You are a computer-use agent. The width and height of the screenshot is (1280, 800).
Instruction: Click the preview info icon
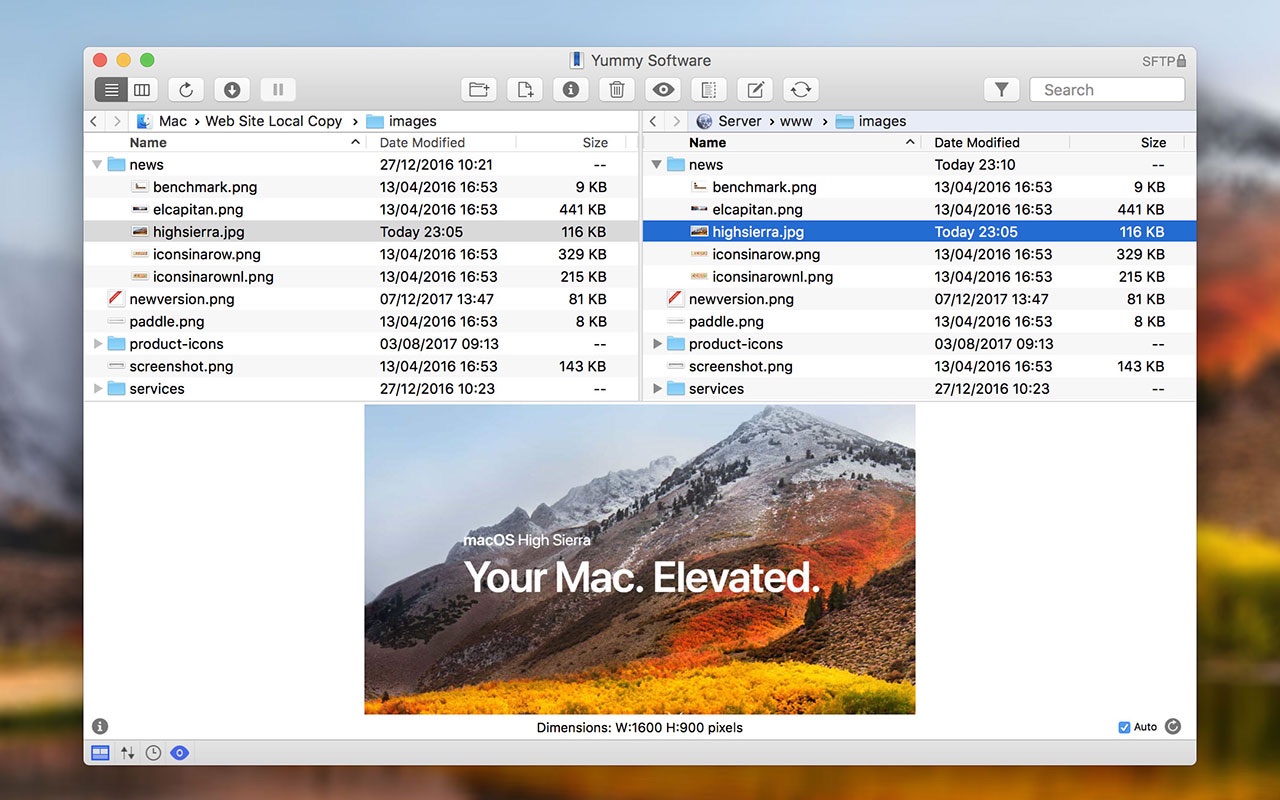100,727
